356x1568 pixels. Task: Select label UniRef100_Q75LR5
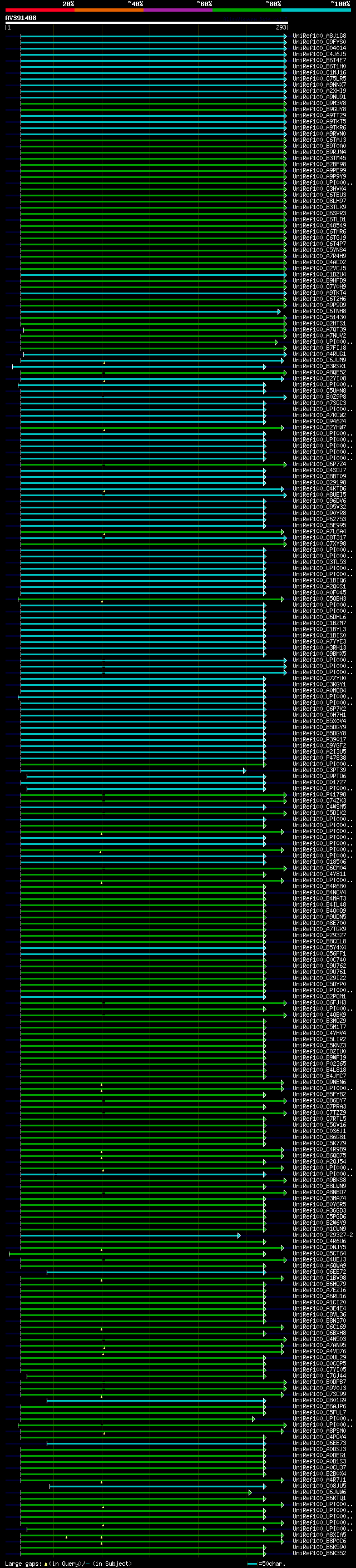click(319, 78)
